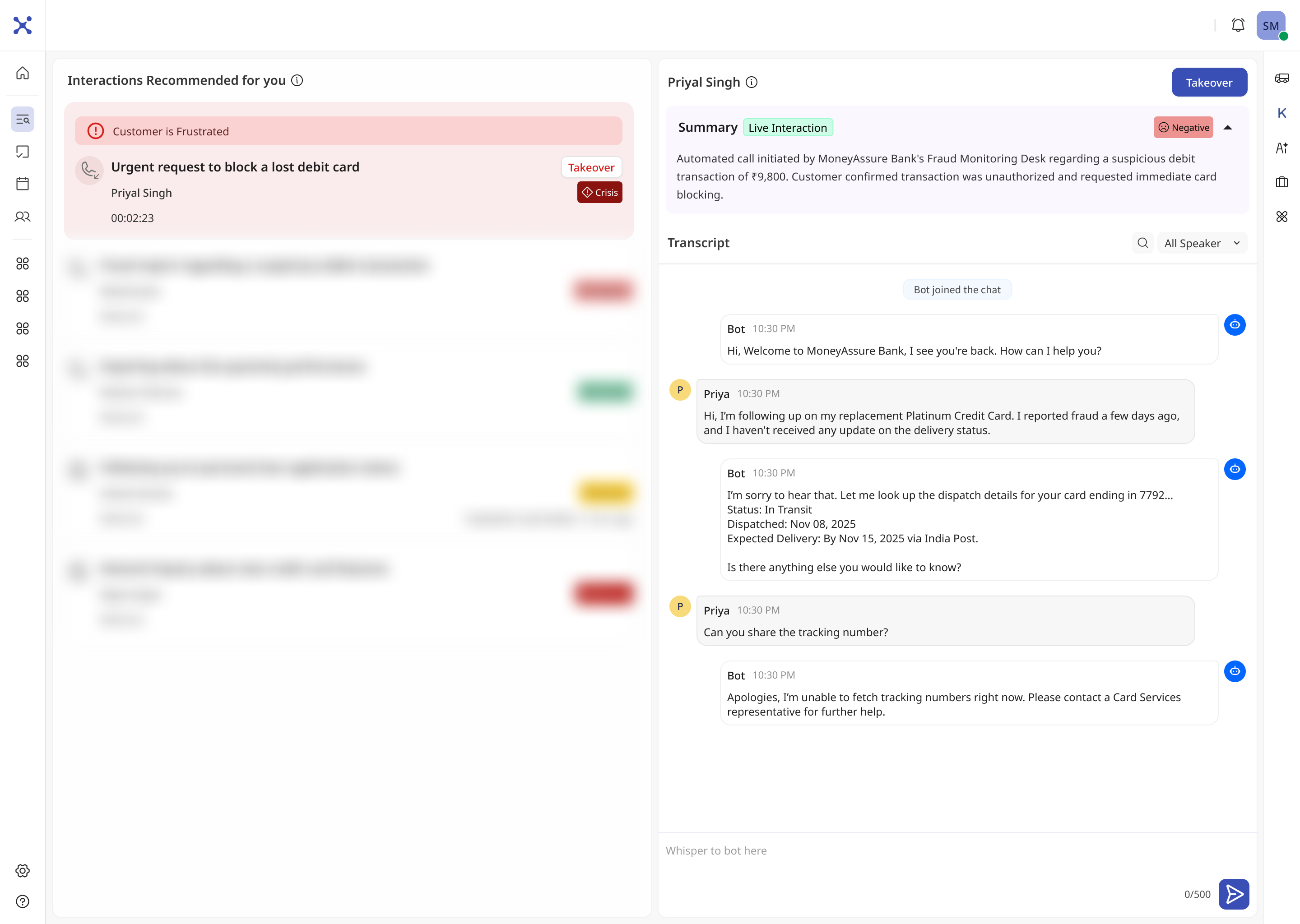Collapse the Summary section
The width and height of the screenshot is (1300, 924).
point(1228,127)
